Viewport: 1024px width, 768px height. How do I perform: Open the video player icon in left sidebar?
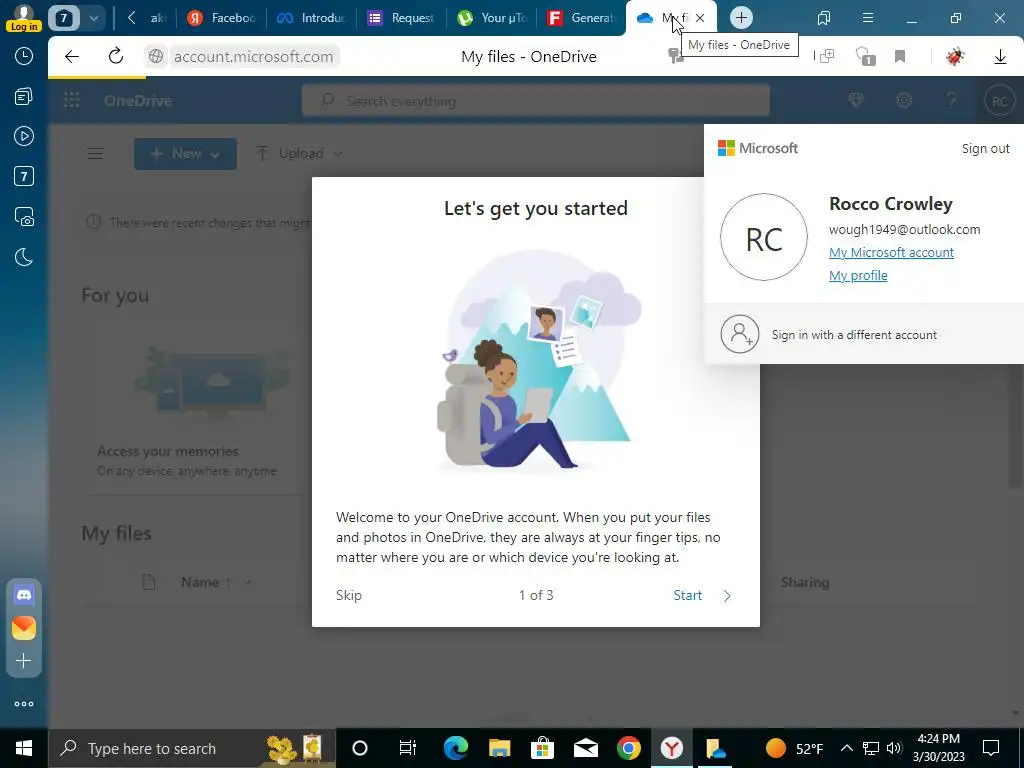coord(24,136)
